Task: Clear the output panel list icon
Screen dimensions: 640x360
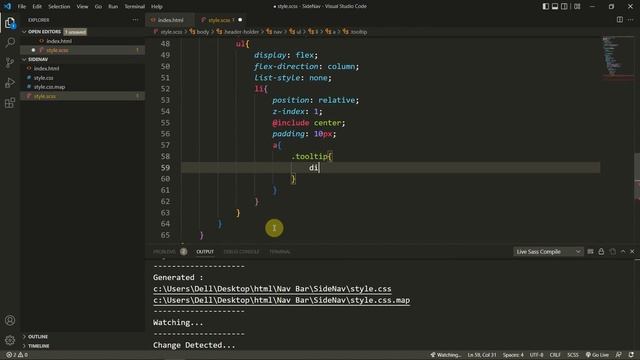Action: click(590, 252)
